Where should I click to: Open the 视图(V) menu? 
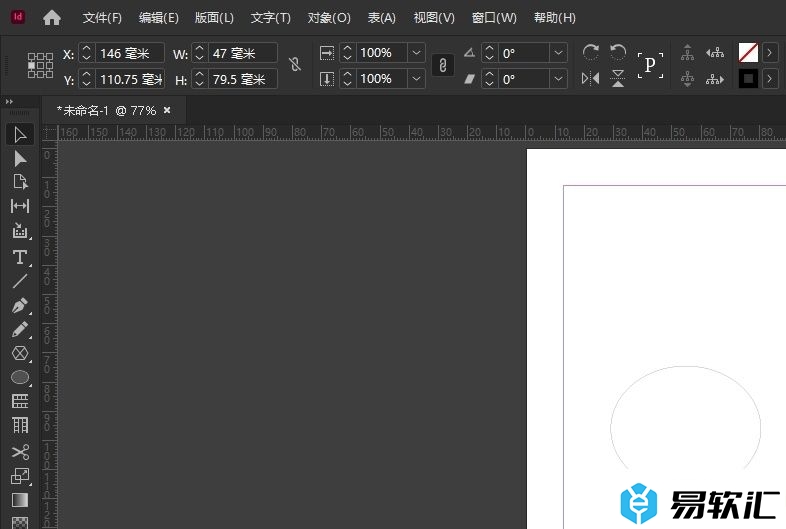click(x=434, y=18)
